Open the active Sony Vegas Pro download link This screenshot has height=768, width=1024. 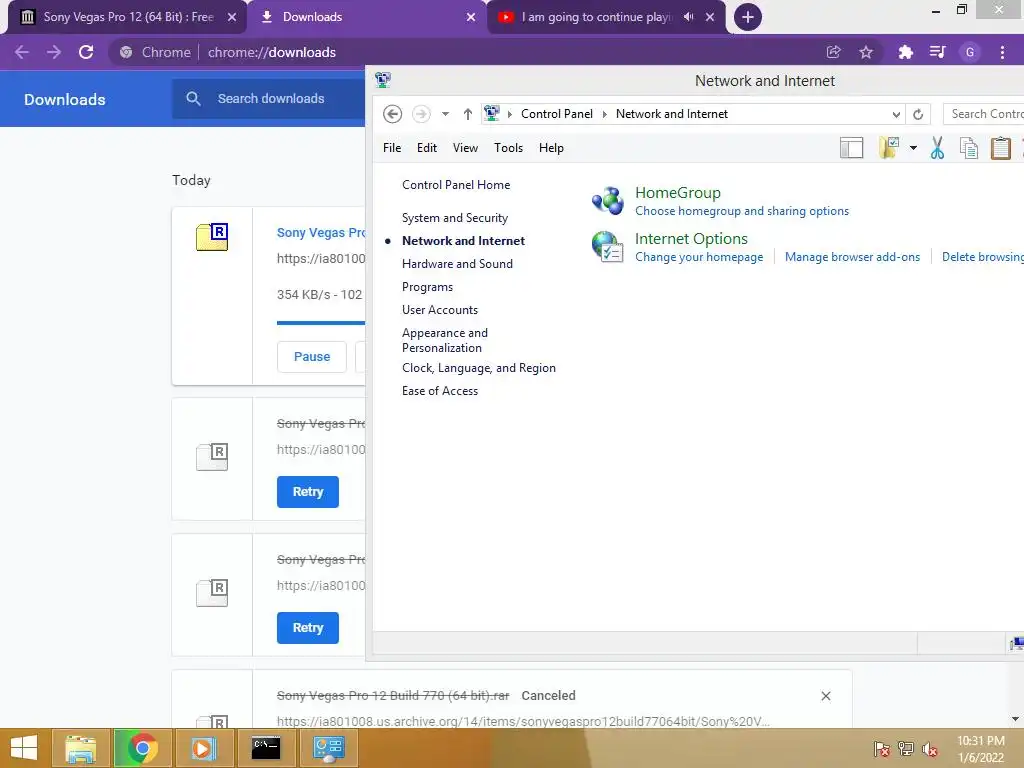(x=321, y=232)
